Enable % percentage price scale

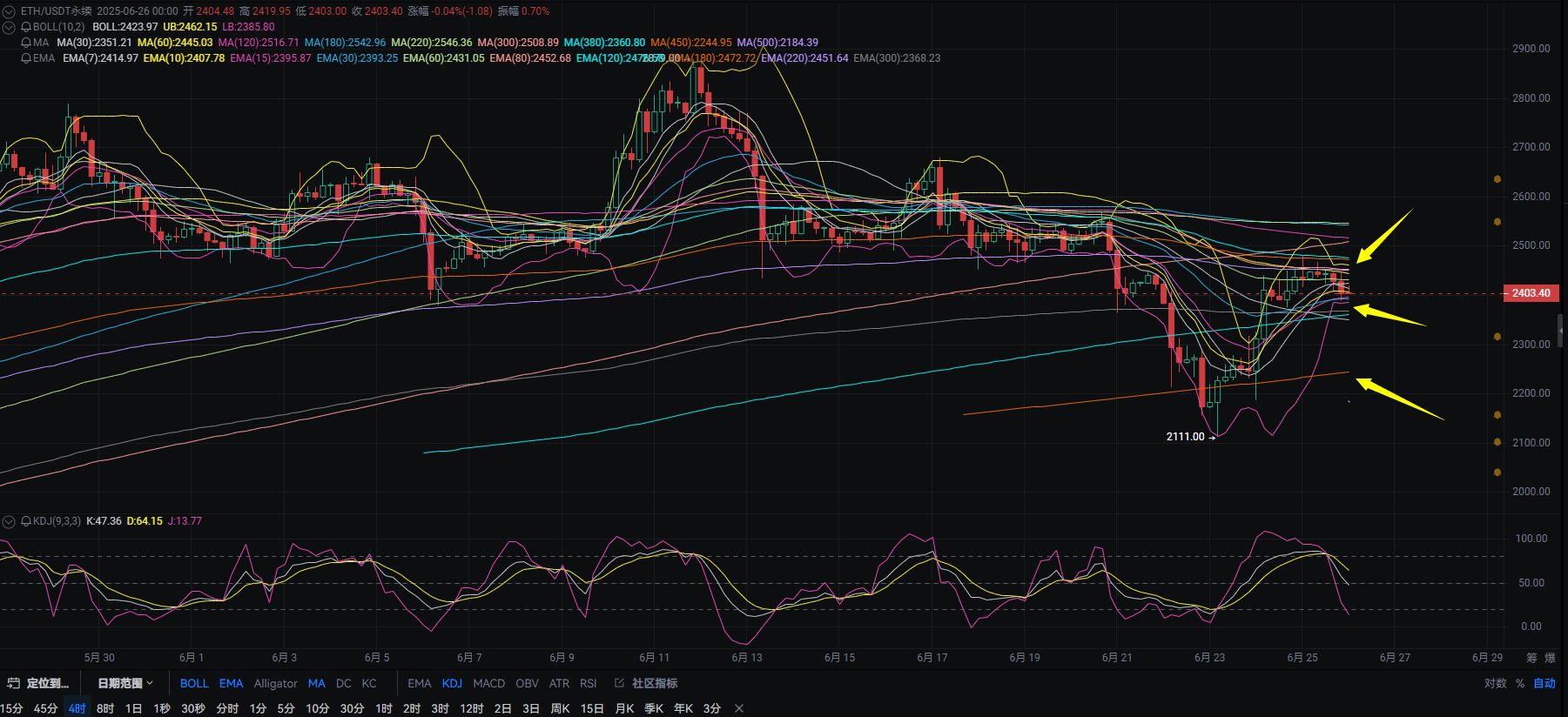pyautogui.click(x=1520, y=683)
